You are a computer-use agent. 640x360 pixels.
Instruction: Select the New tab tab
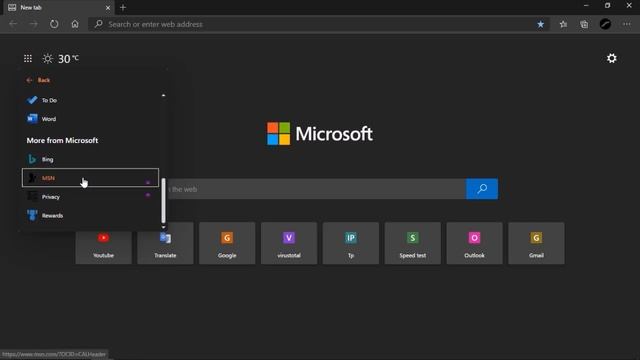[59, 8]
